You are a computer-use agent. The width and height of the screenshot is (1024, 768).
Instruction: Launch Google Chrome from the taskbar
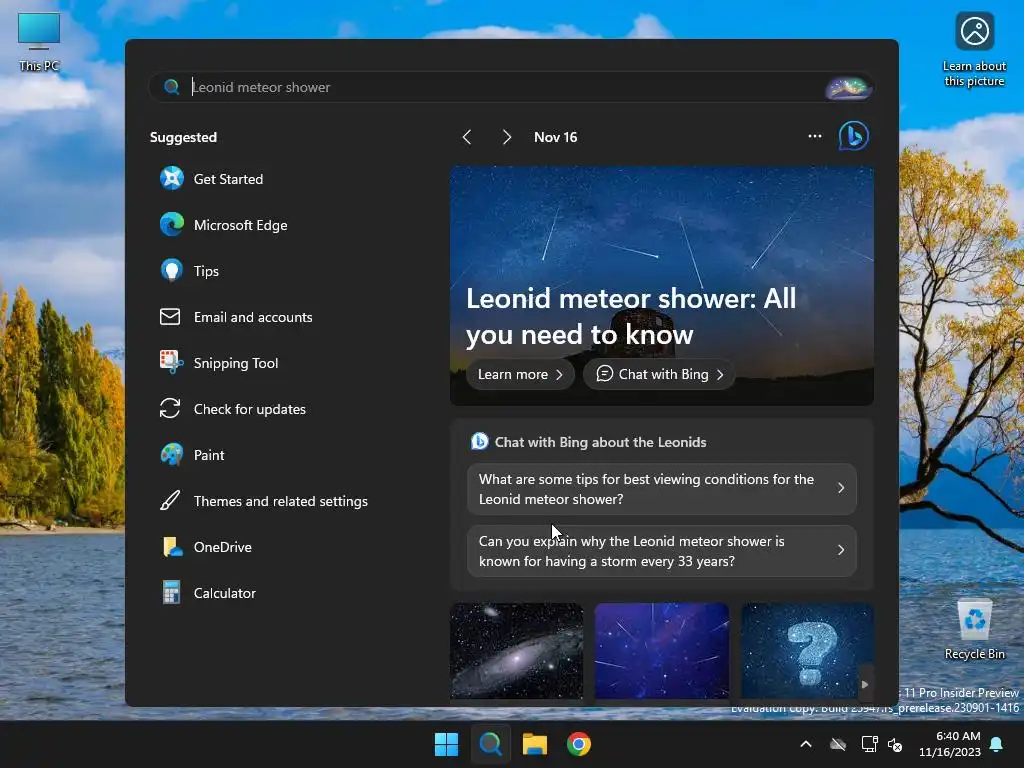click(x=579, y=744)
